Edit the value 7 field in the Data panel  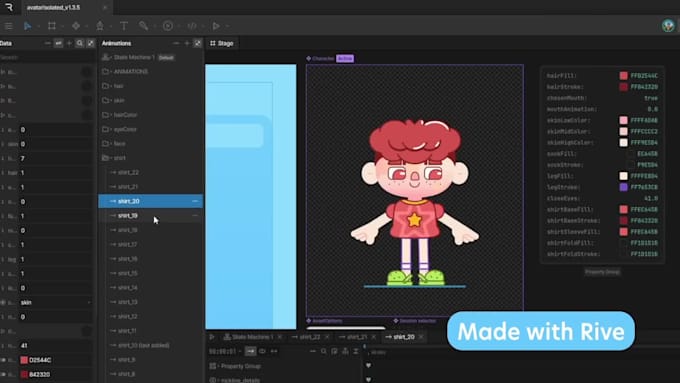pos(56,158)
